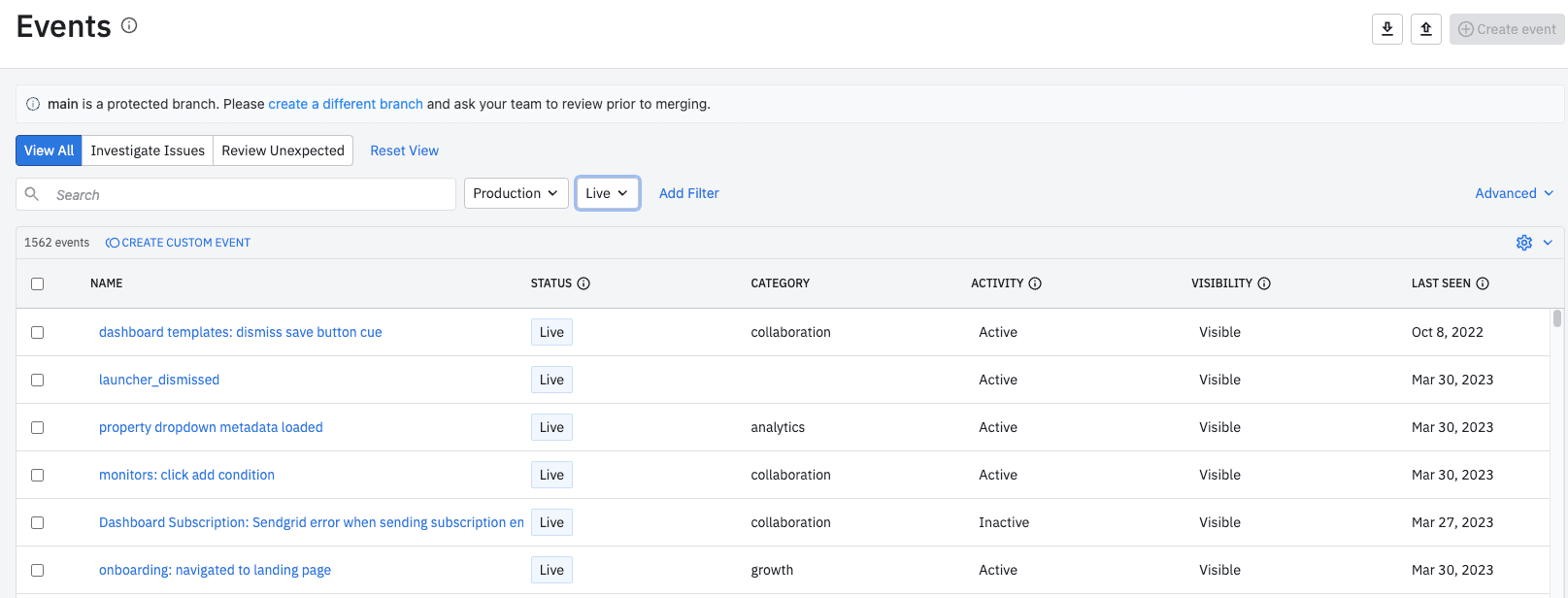Open the Production environment dropdown

(516, 193)
